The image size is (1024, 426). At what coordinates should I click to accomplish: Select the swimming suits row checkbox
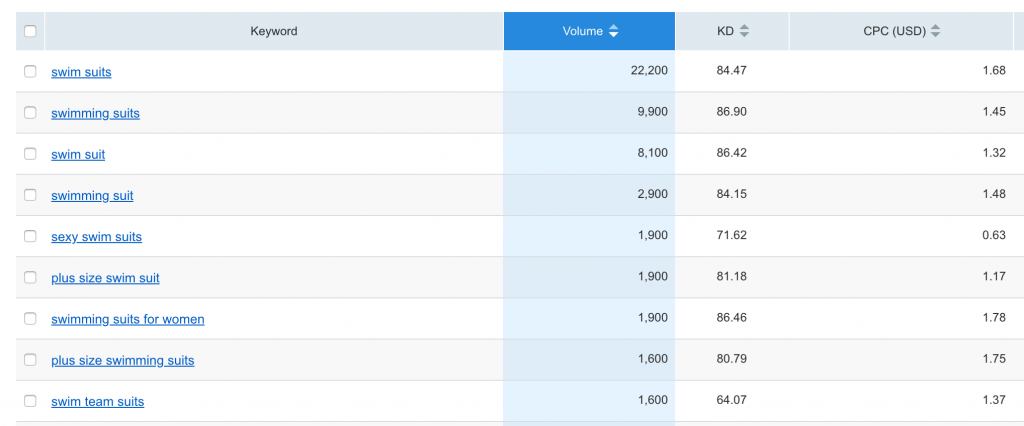click(30, 113)
